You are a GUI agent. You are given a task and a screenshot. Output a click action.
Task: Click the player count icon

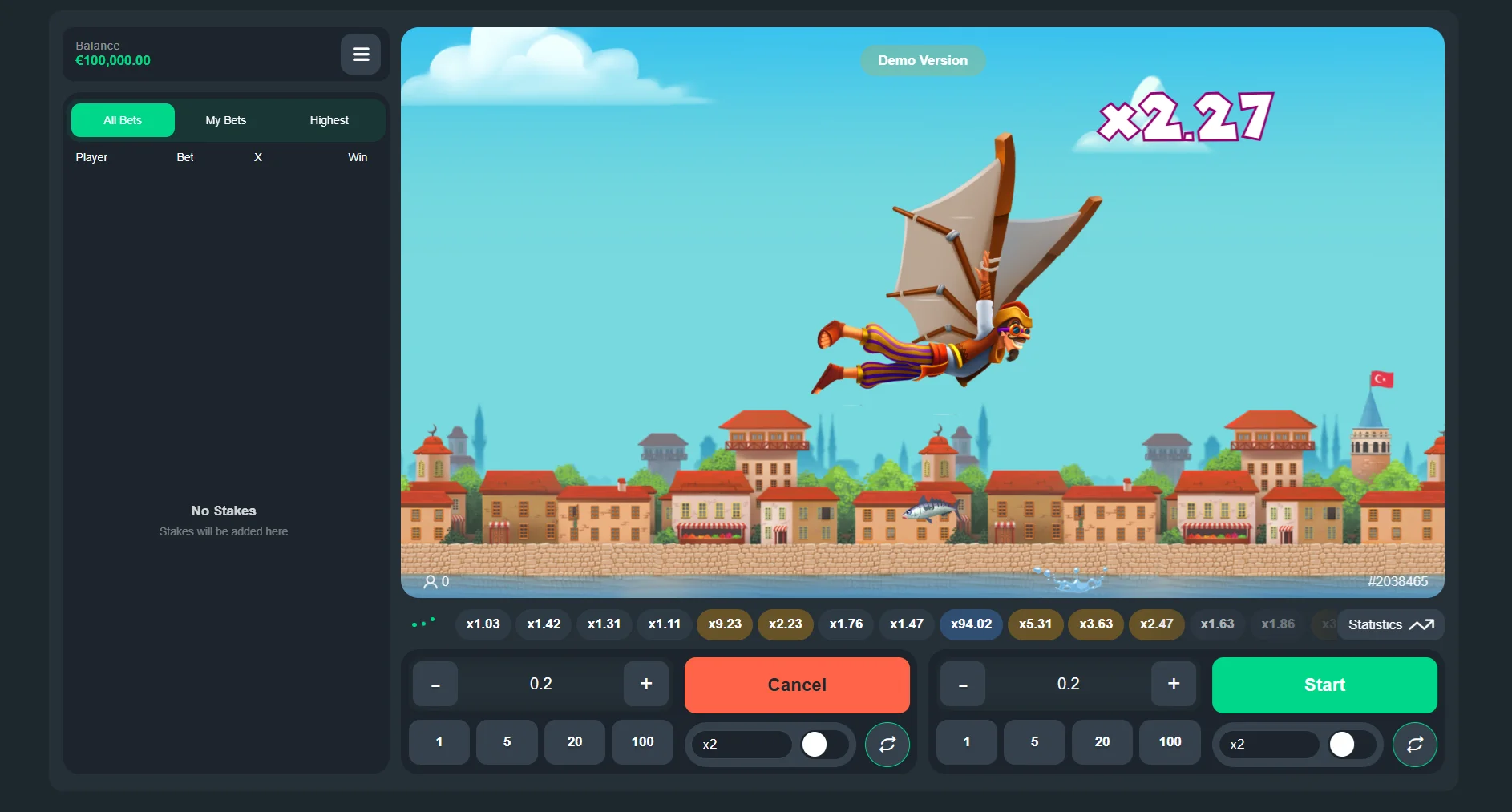click(x=431, y=582)
